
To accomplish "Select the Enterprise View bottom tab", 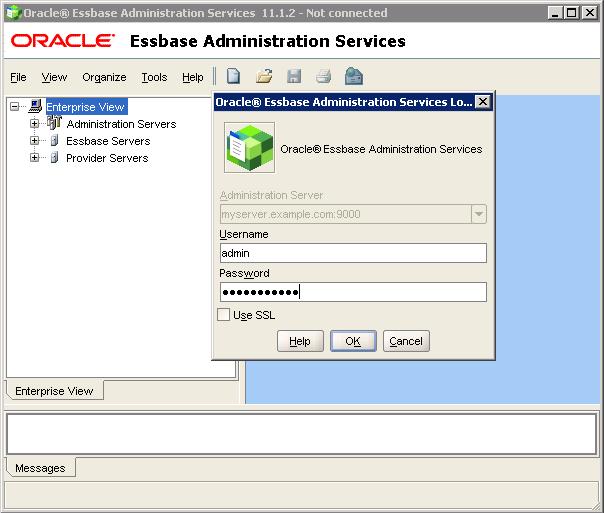I will tap(54, 391).
